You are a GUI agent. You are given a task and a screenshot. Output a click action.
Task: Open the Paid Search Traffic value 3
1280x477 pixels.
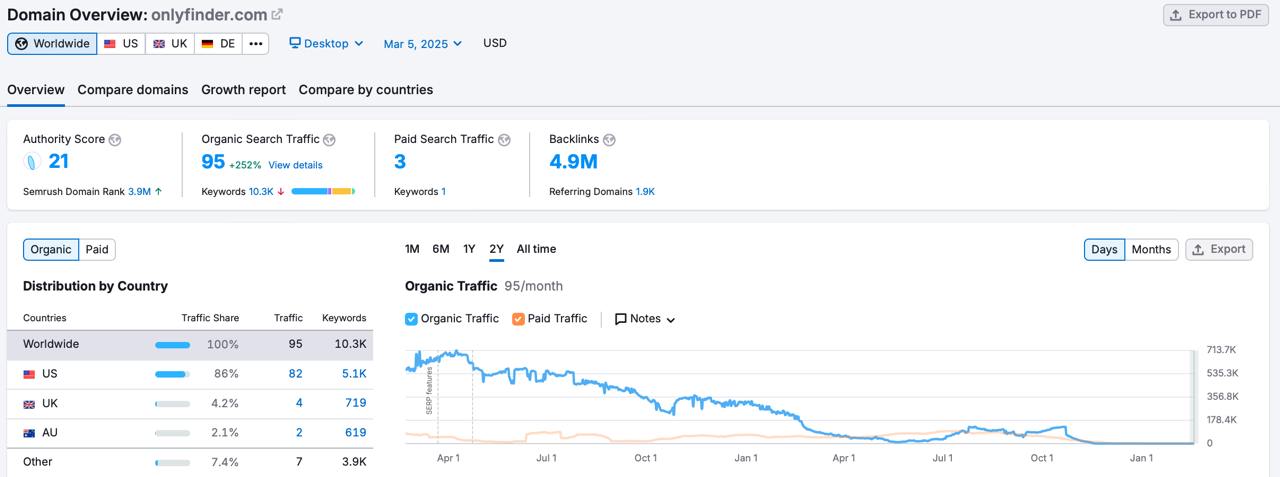click(400, 162)
